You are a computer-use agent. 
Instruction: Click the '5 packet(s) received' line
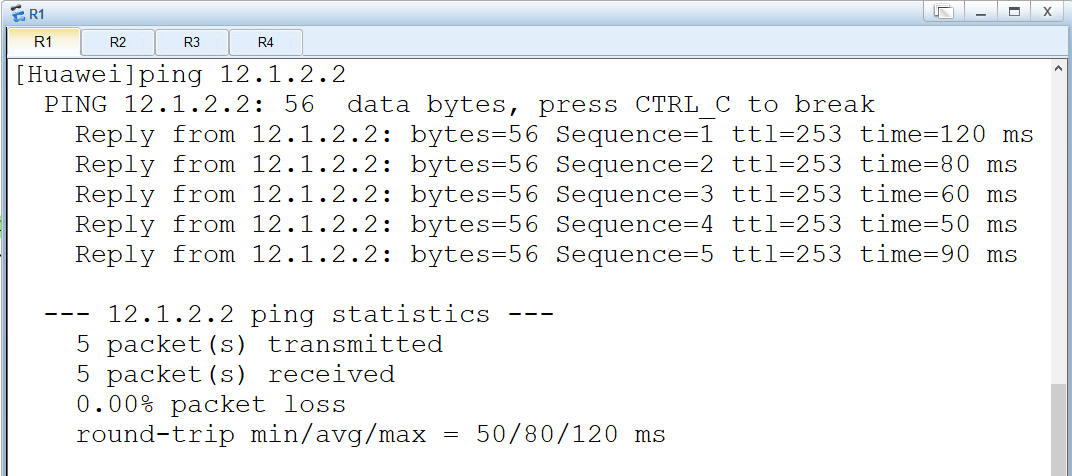[235, 374]
